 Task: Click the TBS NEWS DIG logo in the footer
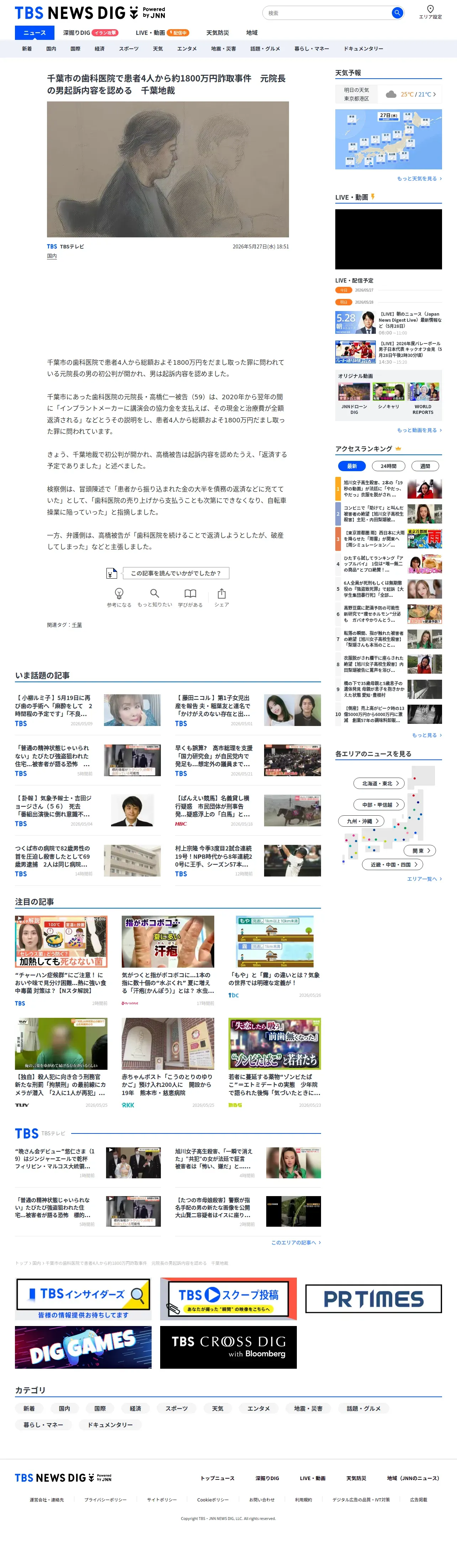point(63,1477)
